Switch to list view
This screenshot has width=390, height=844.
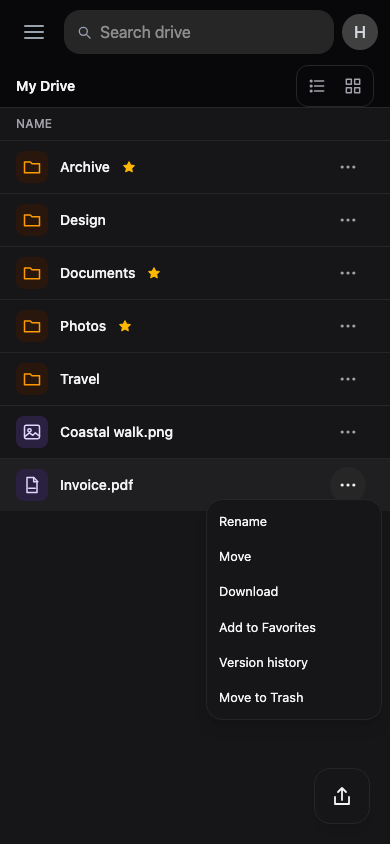coord(317,86)
